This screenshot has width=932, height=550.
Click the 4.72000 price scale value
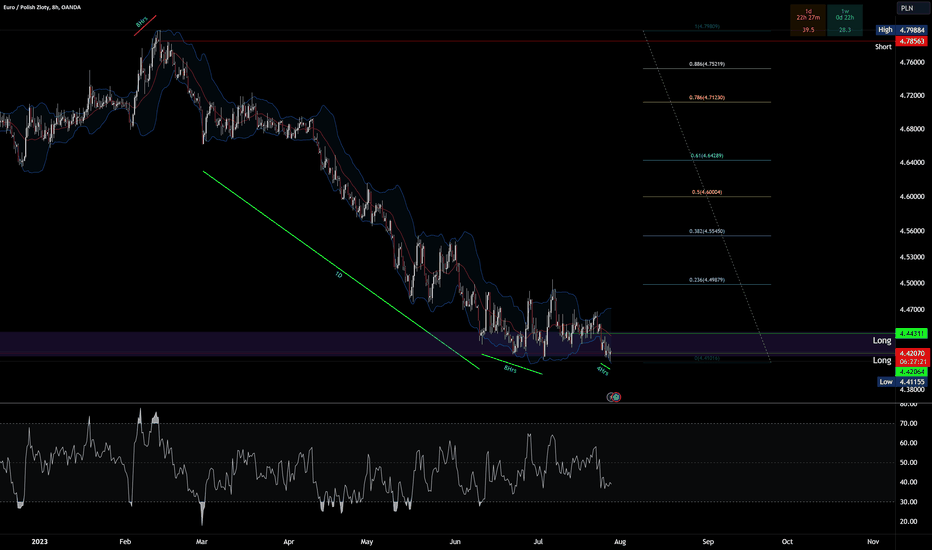pyautogui.click(x=912, y=95)
